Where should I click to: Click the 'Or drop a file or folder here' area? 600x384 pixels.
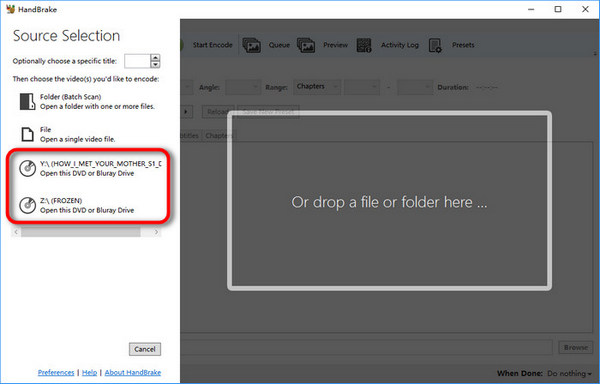point(390,201)
